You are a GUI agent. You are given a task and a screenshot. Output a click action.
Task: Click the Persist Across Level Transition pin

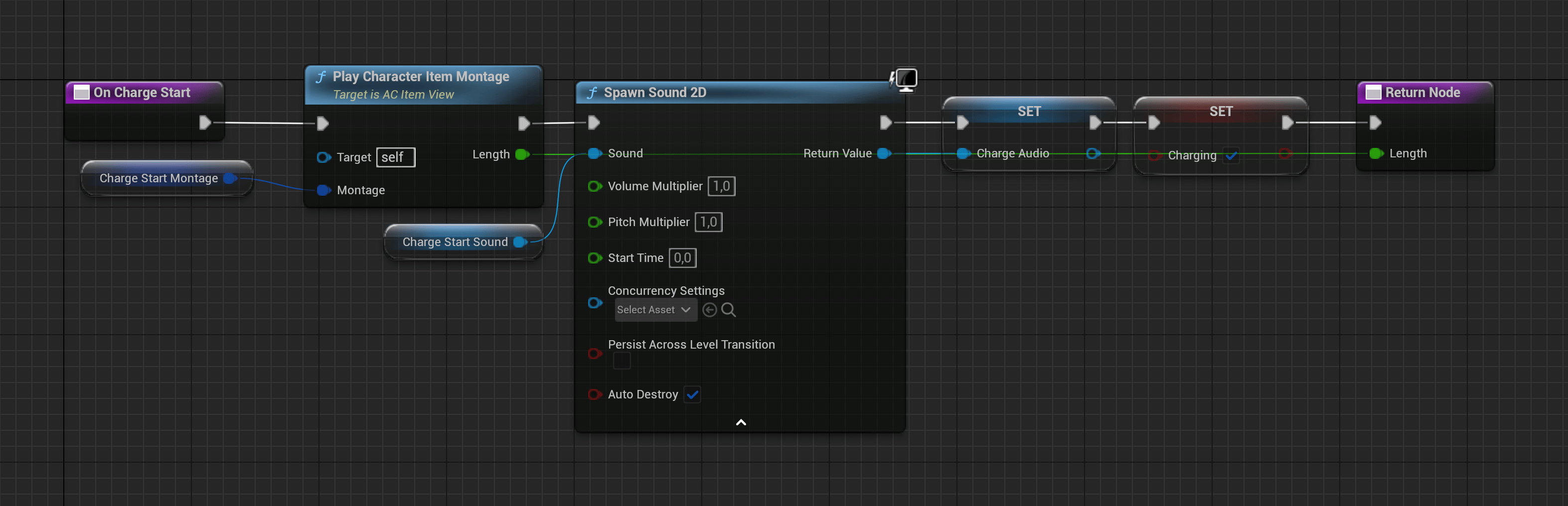pyautogui.click(x=595, y=353)
